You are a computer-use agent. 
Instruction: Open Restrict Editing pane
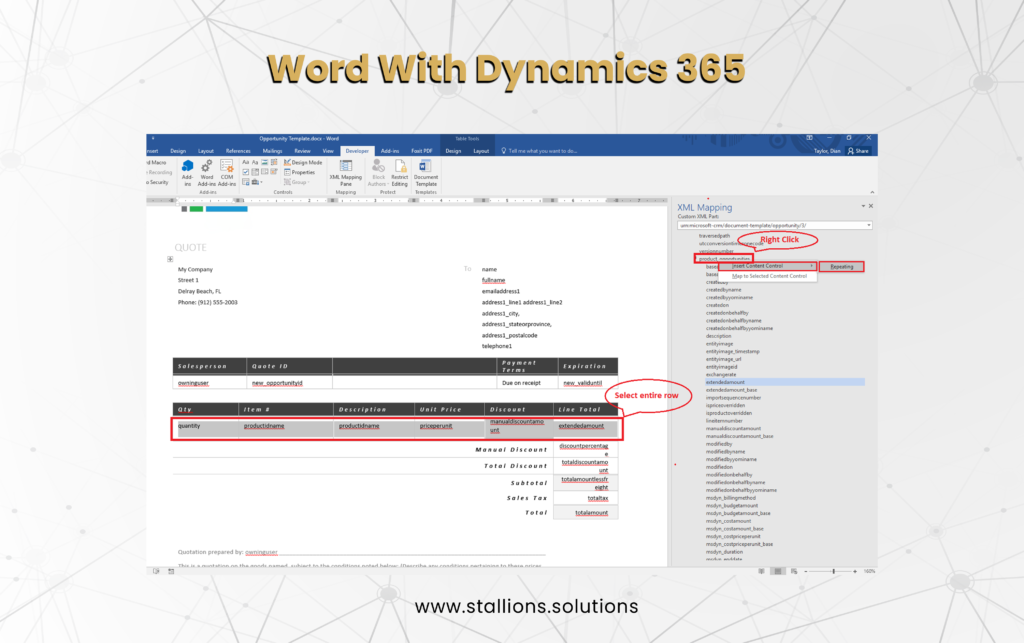pyautogui.click(x=400, y=173)
